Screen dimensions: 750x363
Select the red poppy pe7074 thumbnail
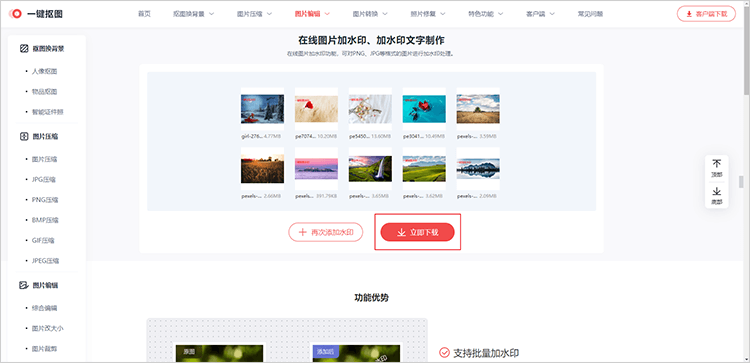pyautogui.click(x=316, y=109)
